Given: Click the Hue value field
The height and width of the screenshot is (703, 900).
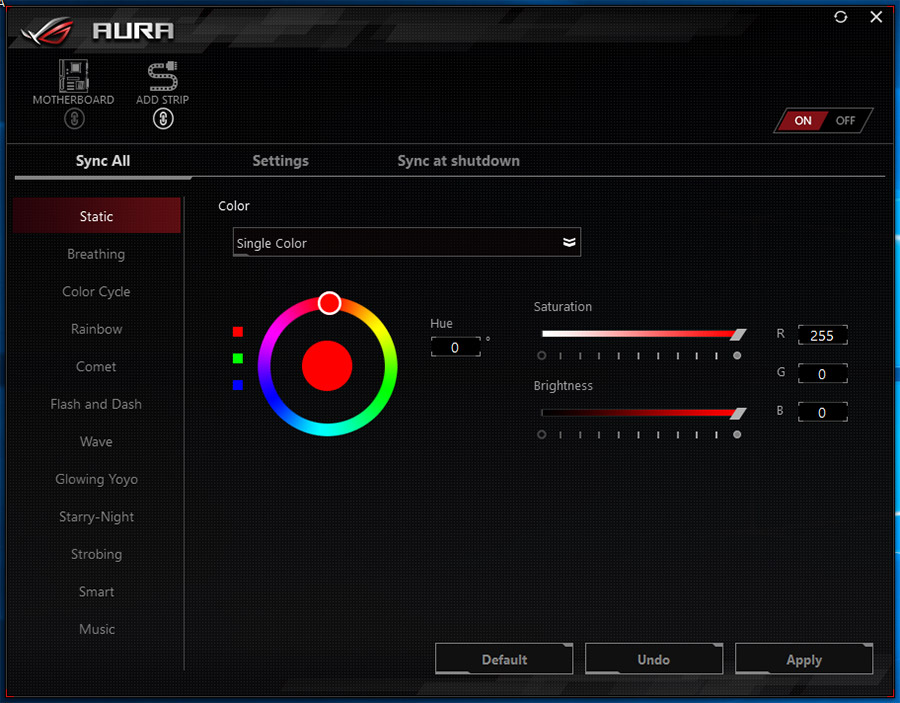Looking at the screenshot, I should (x=455, y=347).
